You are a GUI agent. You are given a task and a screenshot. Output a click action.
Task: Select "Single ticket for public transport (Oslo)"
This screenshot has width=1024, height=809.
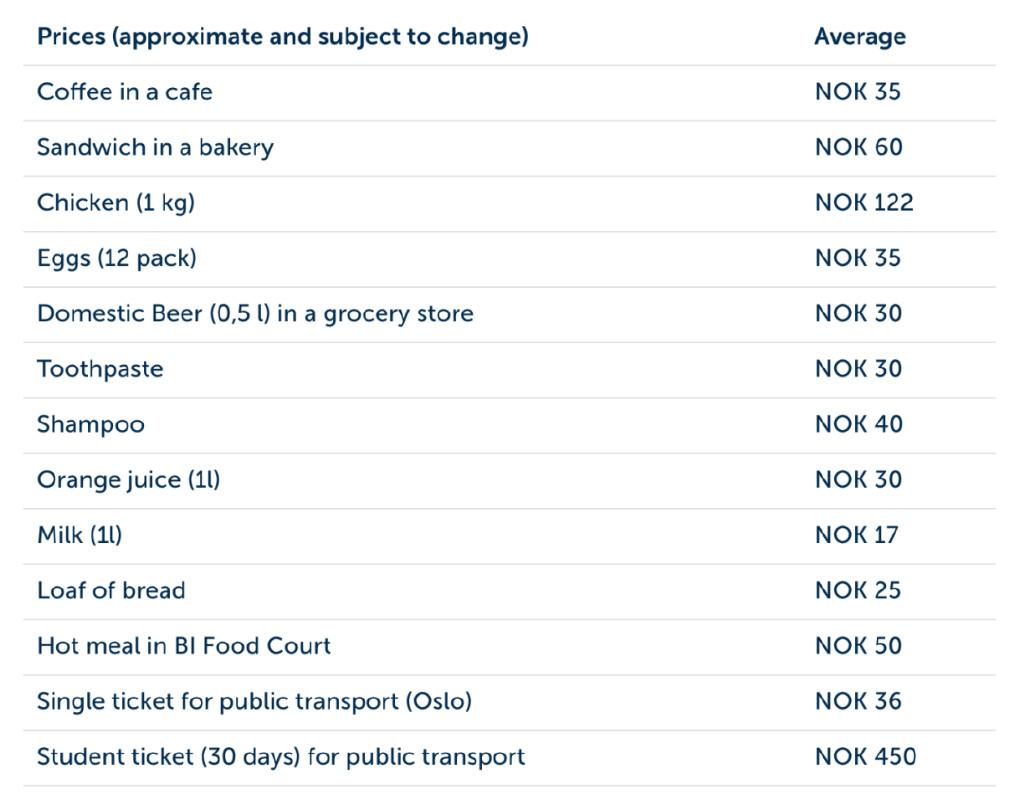(x=254, y=701)
